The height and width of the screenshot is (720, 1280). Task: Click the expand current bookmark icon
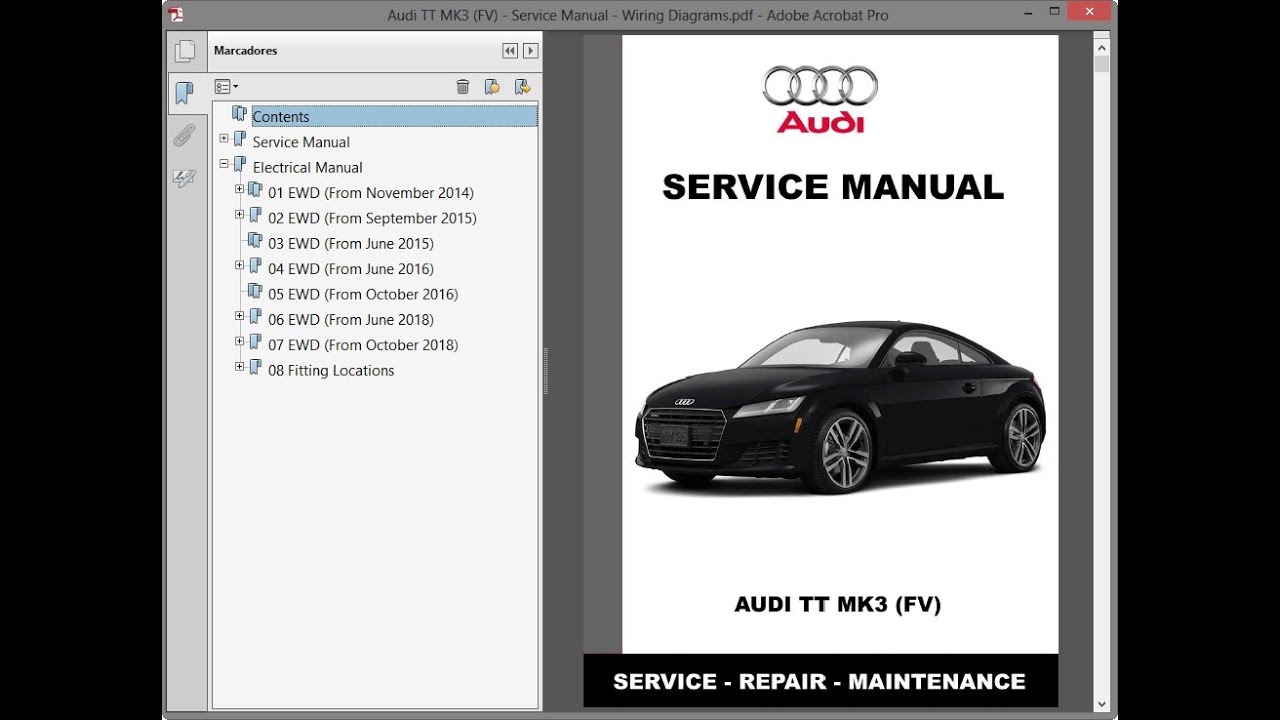(522, 87)
